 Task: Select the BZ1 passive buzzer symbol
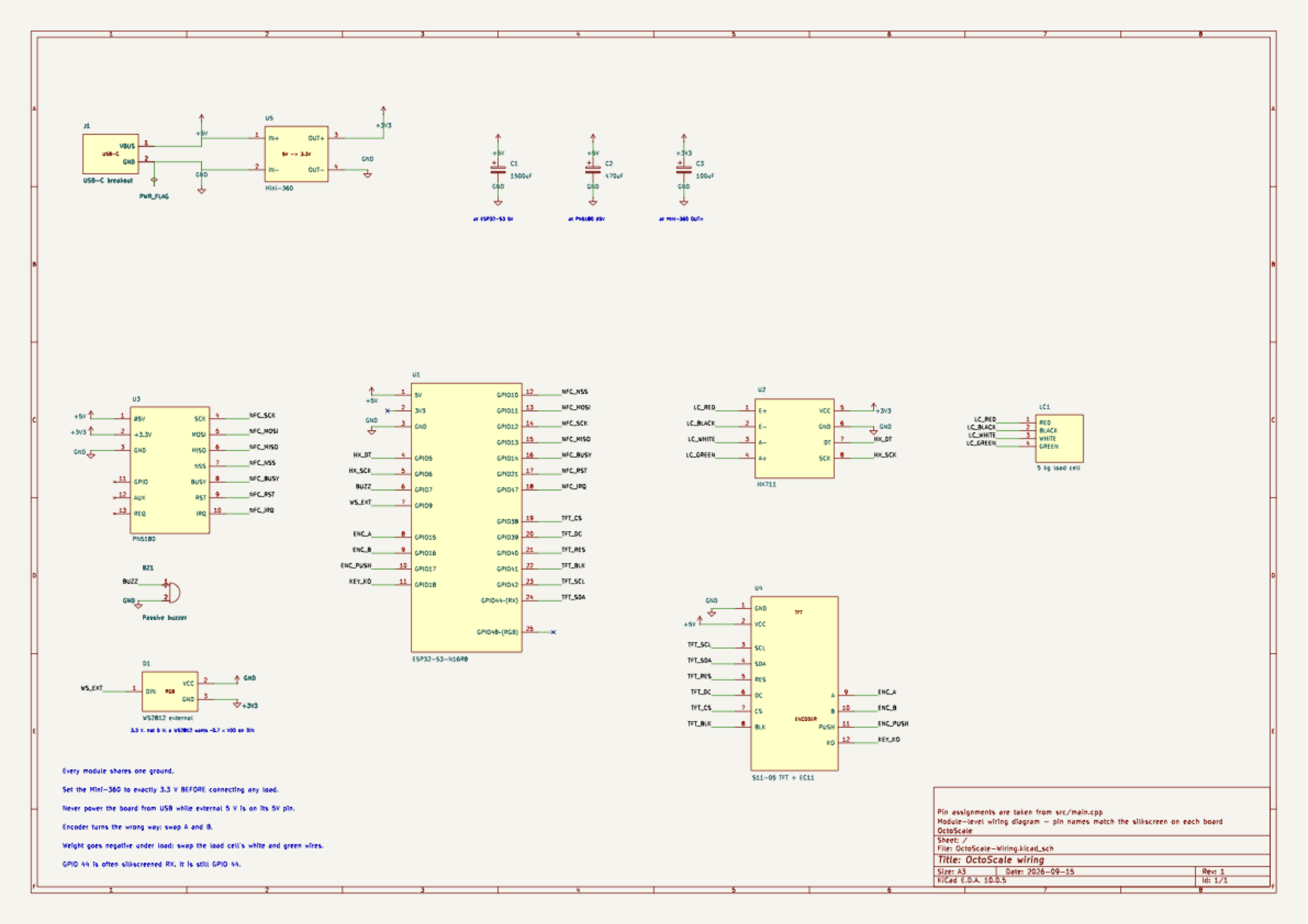click(x=173, y=592)
